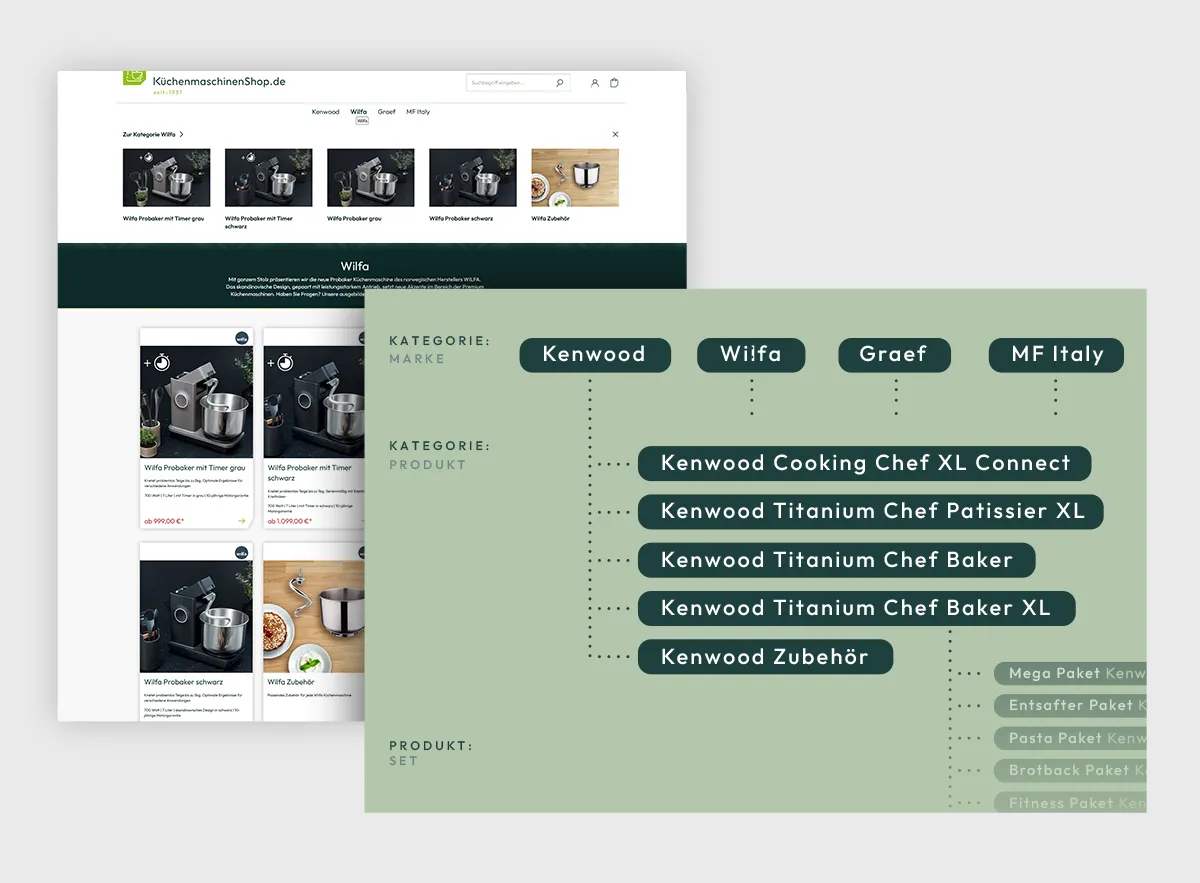
Task: Select 'Kenwood Zubehör' node
Action: pos(765,657)
